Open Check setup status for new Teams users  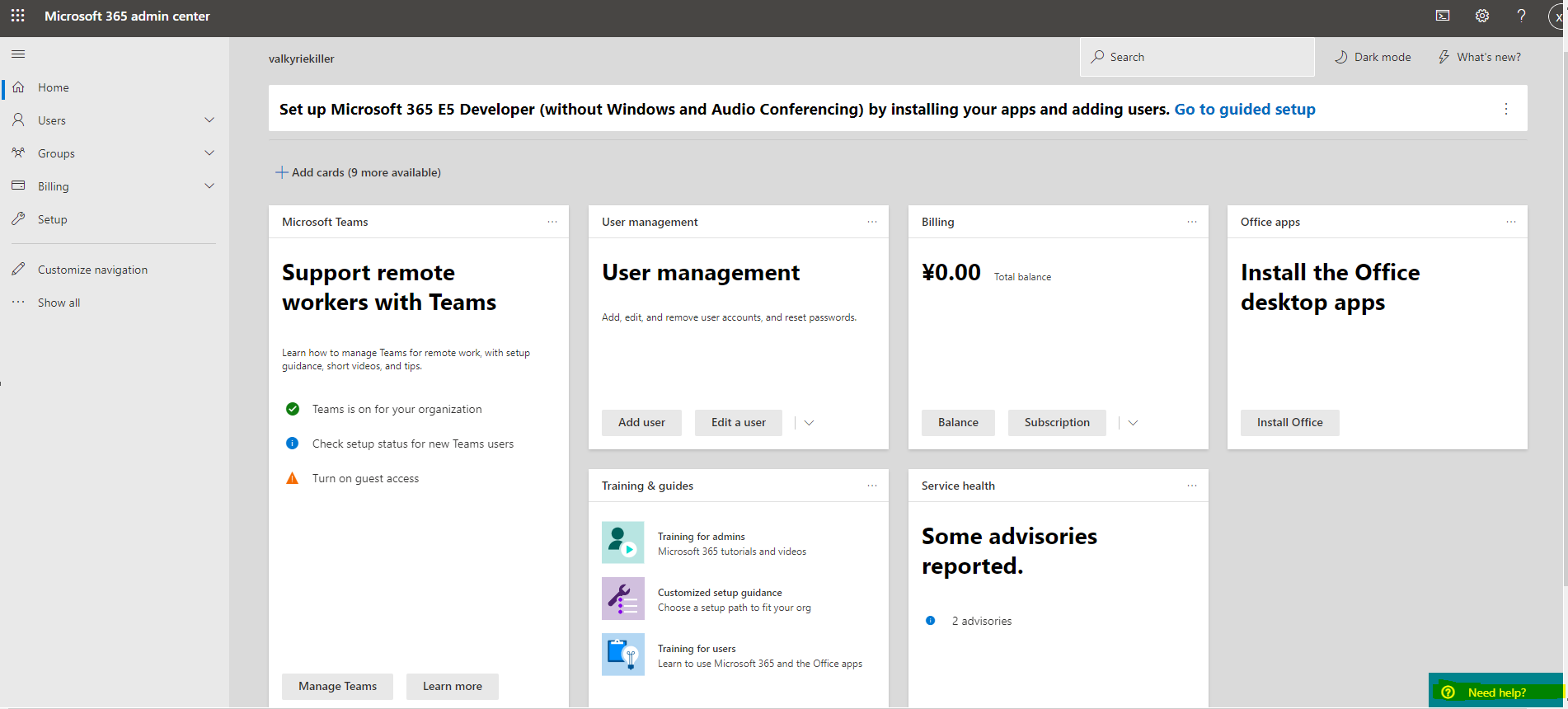pos(413,444)
